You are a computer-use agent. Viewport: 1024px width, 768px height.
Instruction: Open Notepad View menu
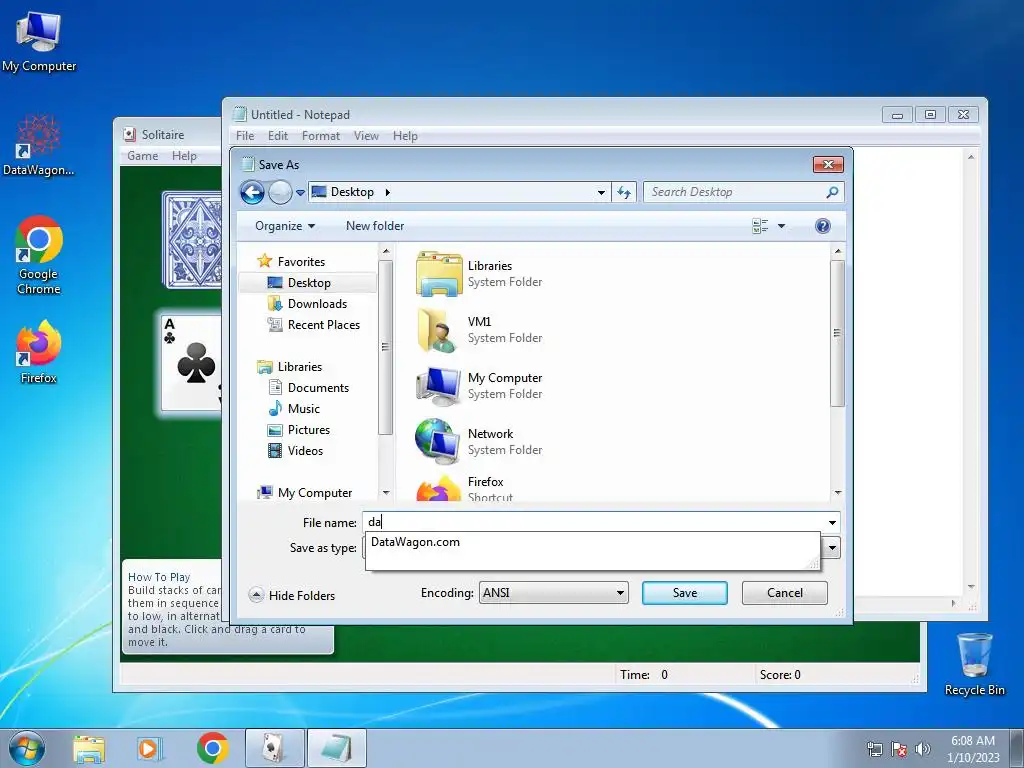click(366, 136)
